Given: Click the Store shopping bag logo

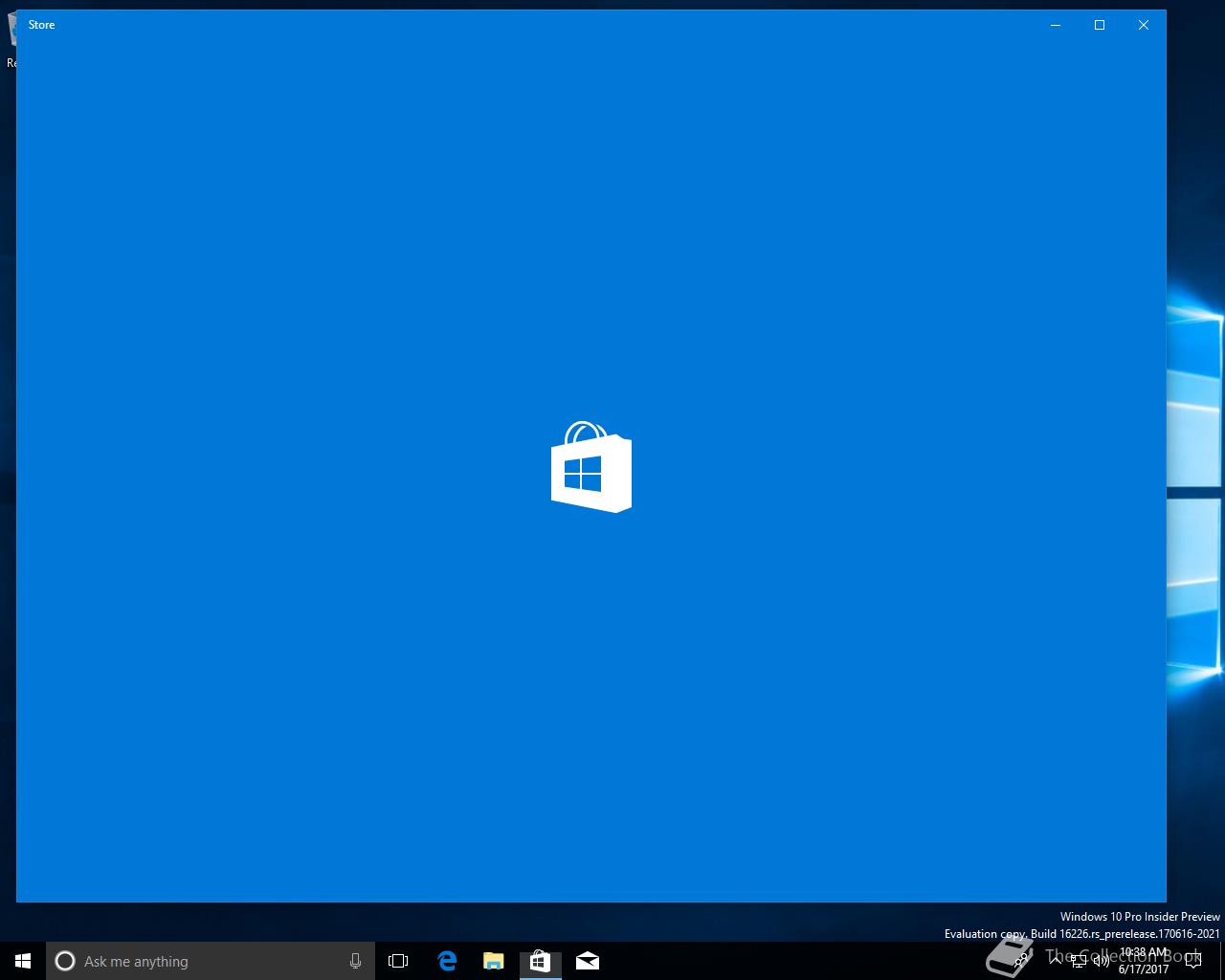Looking at the screenshot, I should (591, 467).
